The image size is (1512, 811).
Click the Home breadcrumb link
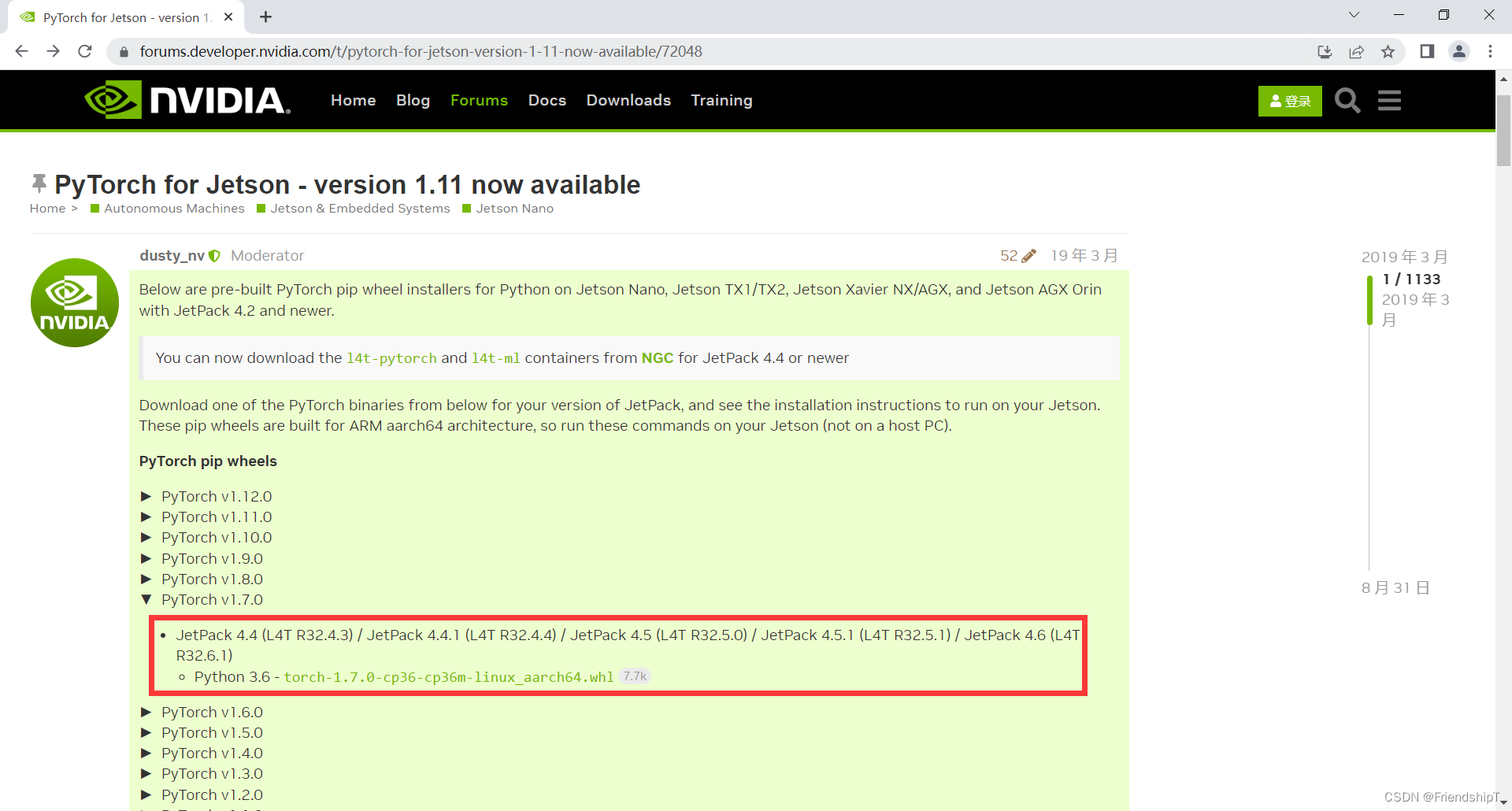click(47, 208)
